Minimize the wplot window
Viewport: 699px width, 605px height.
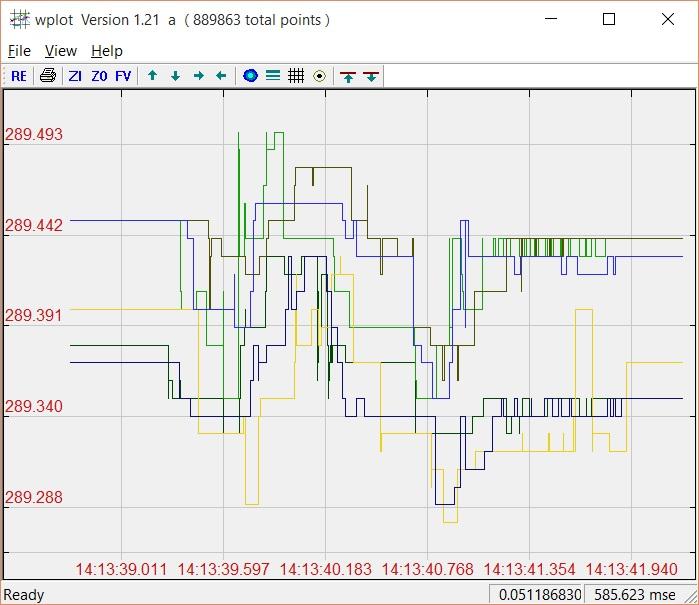coord(551,19)
